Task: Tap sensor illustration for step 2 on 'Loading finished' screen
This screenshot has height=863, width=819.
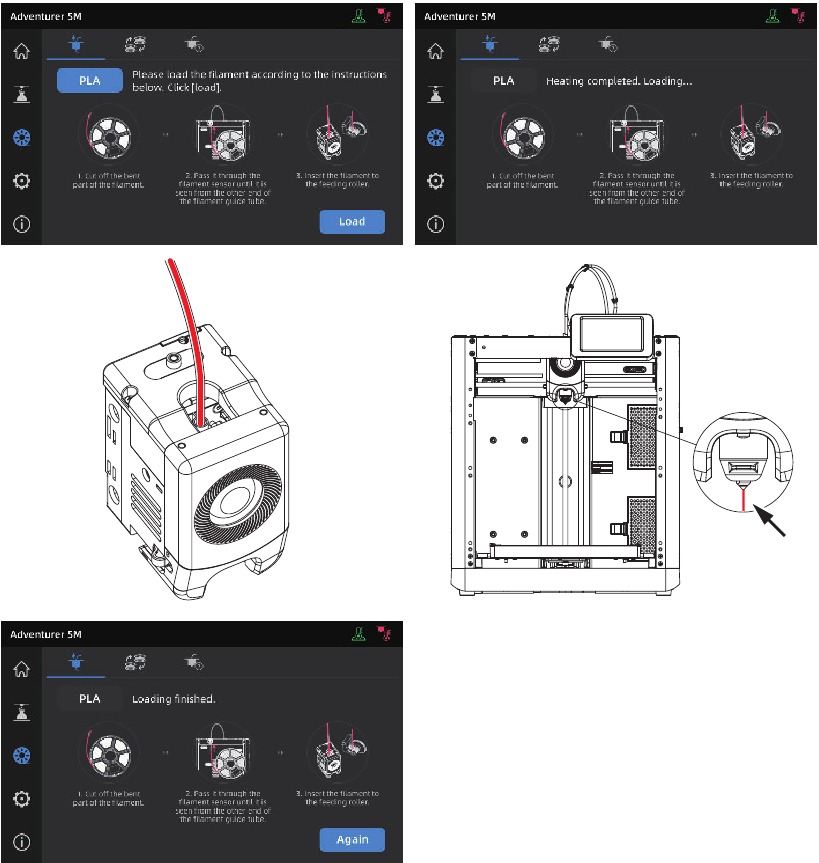Action: pos(223,753)
